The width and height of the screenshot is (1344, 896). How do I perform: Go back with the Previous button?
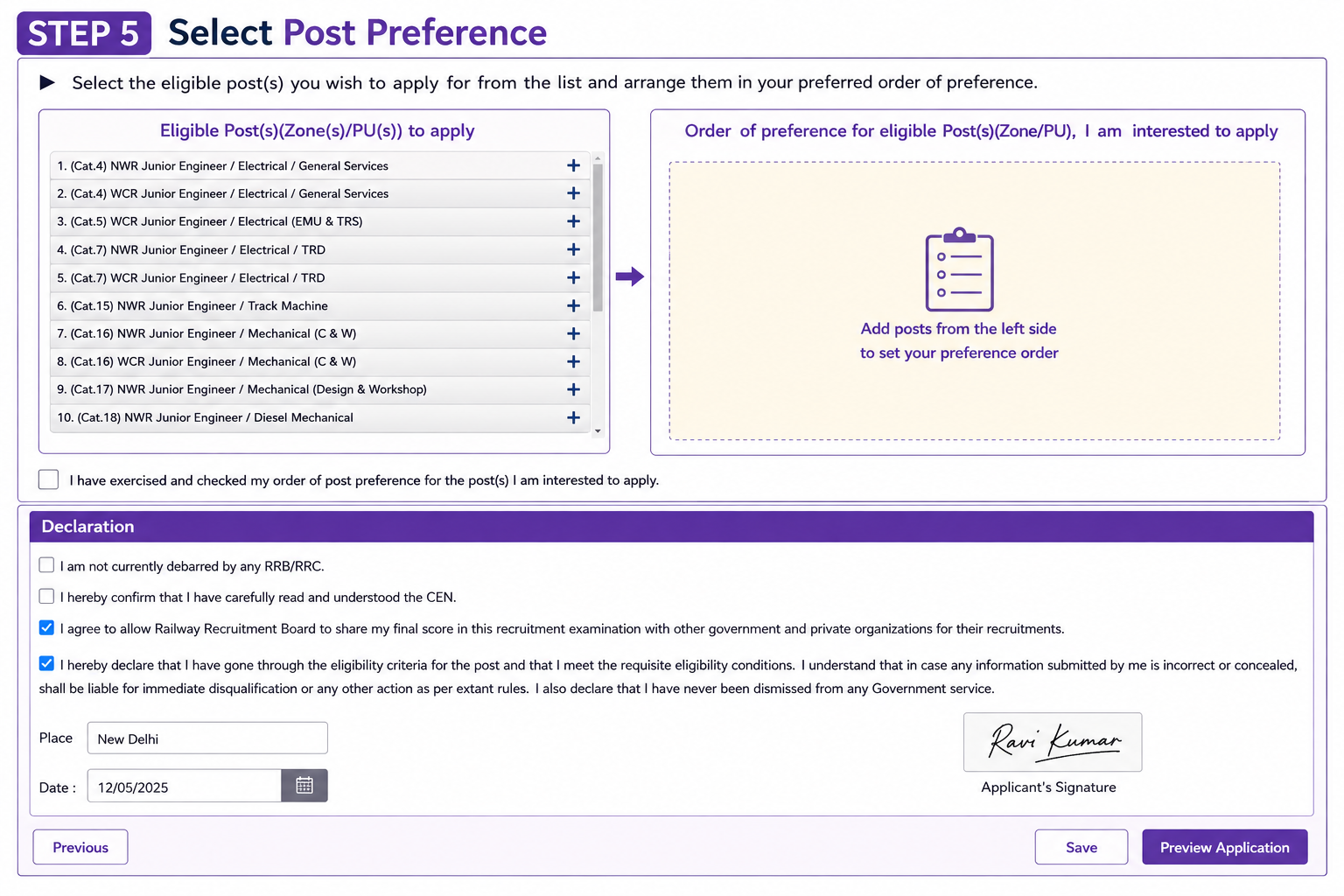[x=80, y=847]
